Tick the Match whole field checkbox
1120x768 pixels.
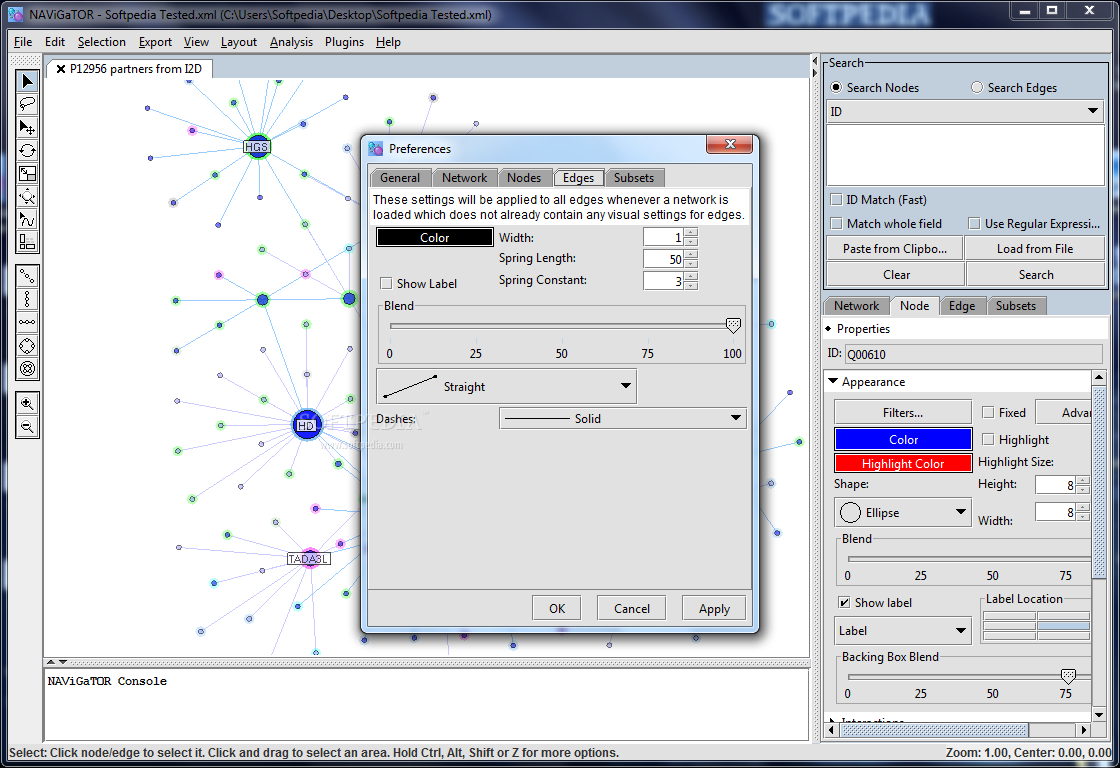point(836,224)
